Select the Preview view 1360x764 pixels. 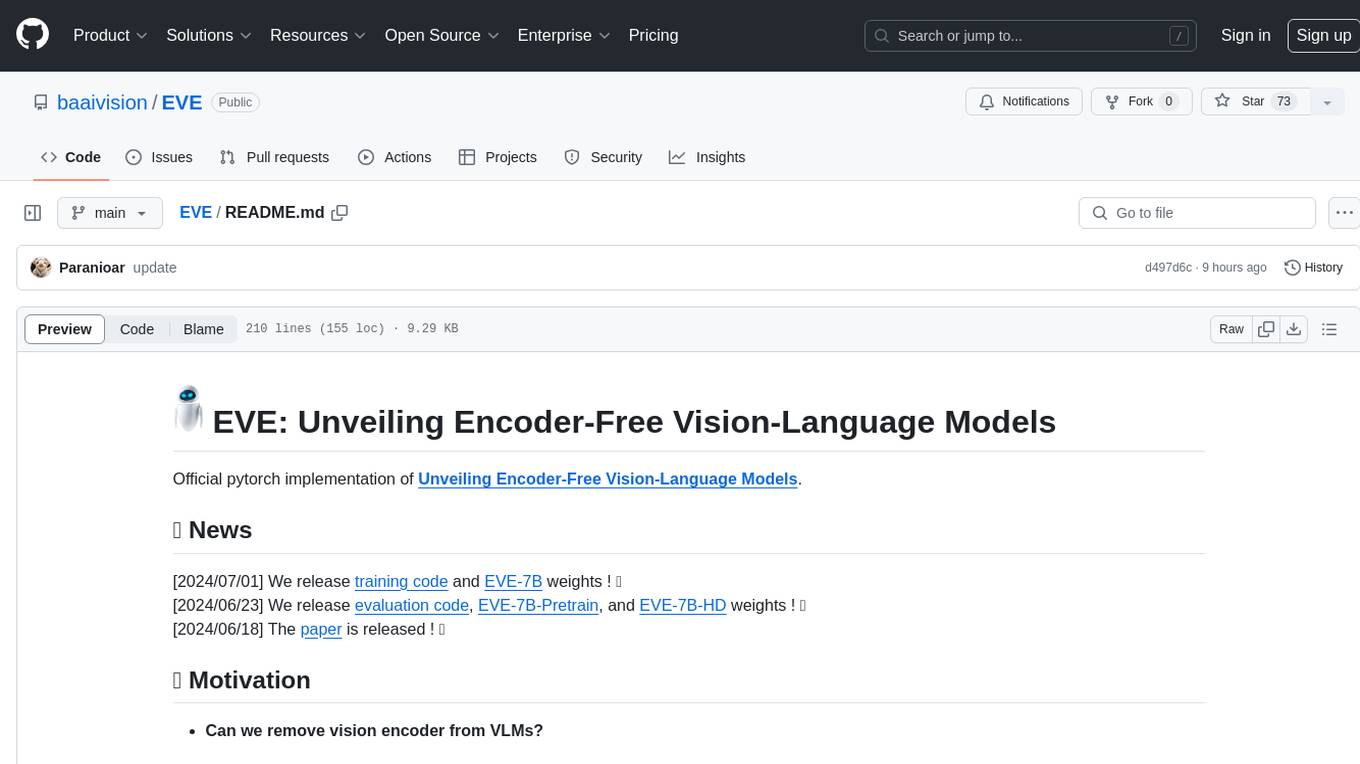click(x=65, y=329)
